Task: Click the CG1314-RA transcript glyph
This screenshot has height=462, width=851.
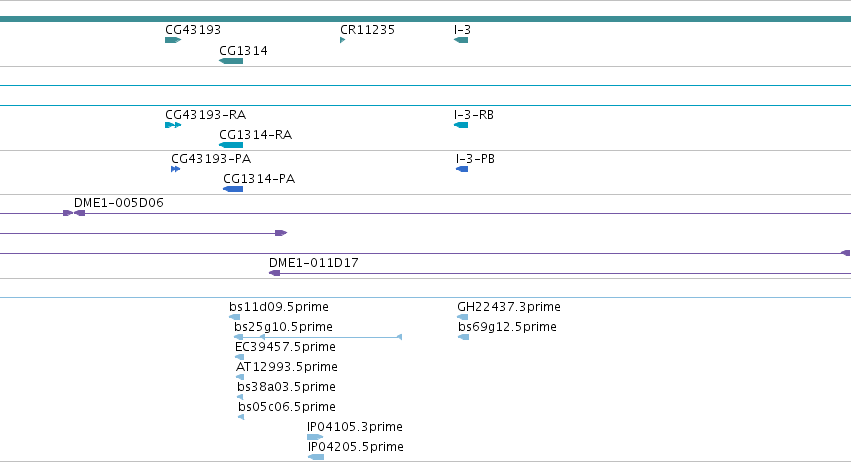Action: click(231, 145)
